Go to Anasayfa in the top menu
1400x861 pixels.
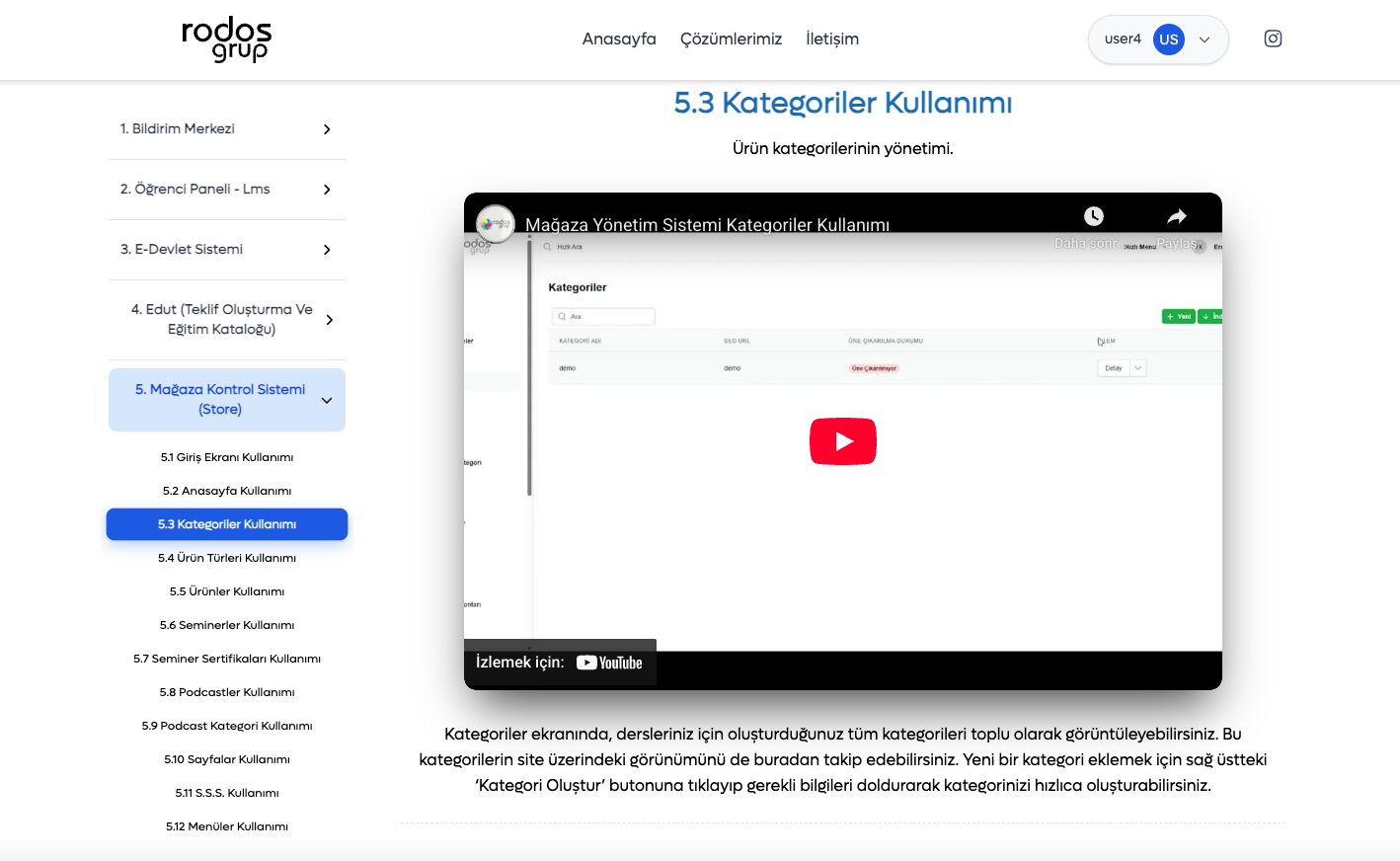coord(619,39)
